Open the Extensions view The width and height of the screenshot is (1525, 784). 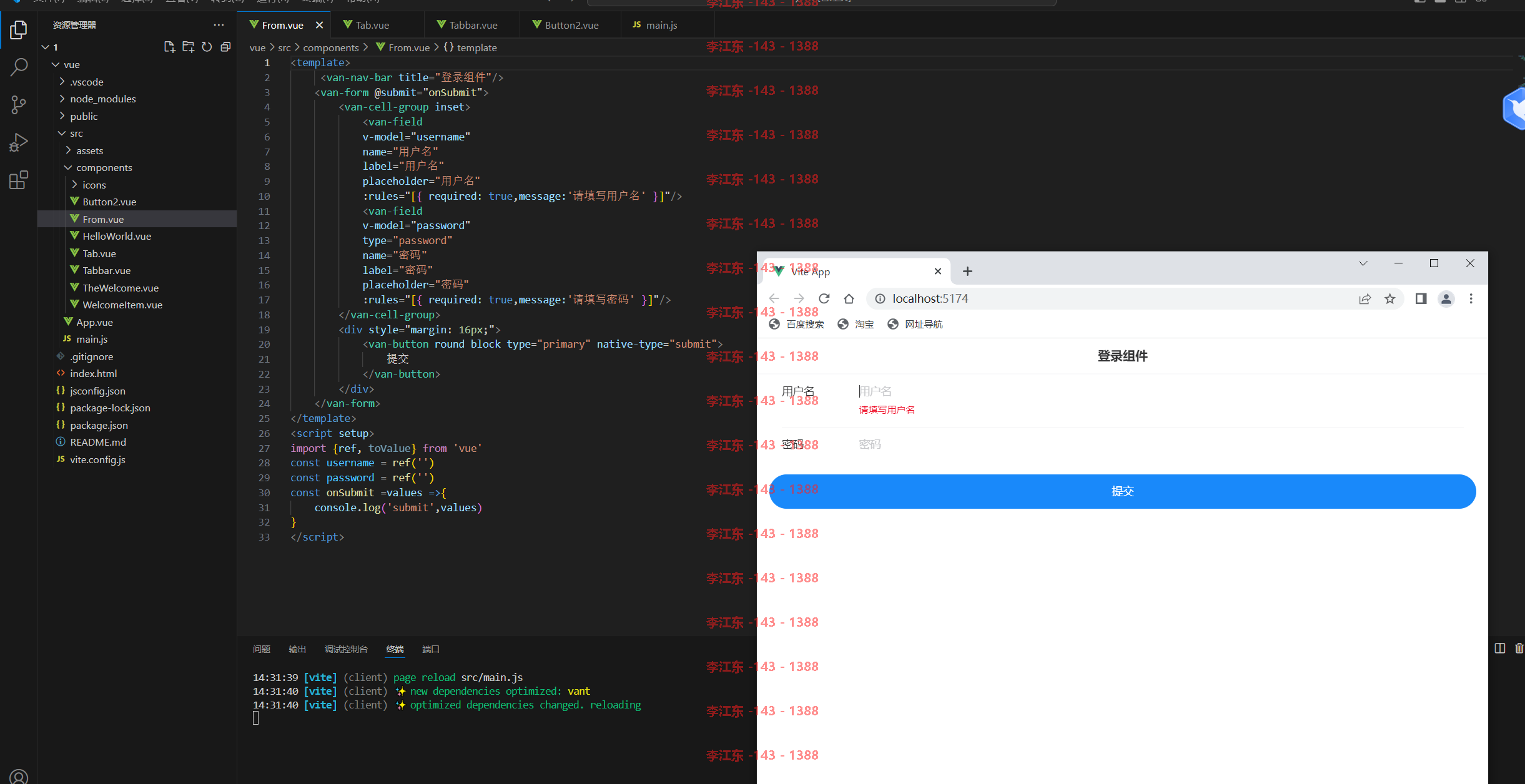tap(19, 180)
